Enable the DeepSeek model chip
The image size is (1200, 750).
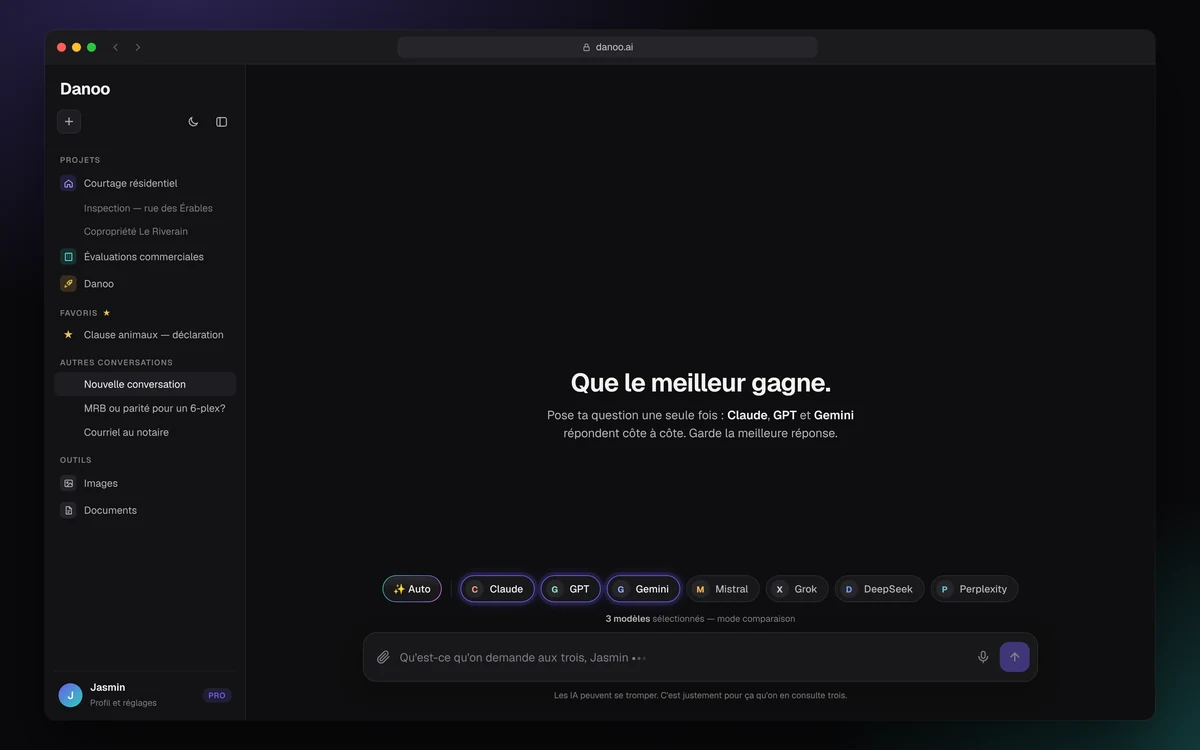880,589
